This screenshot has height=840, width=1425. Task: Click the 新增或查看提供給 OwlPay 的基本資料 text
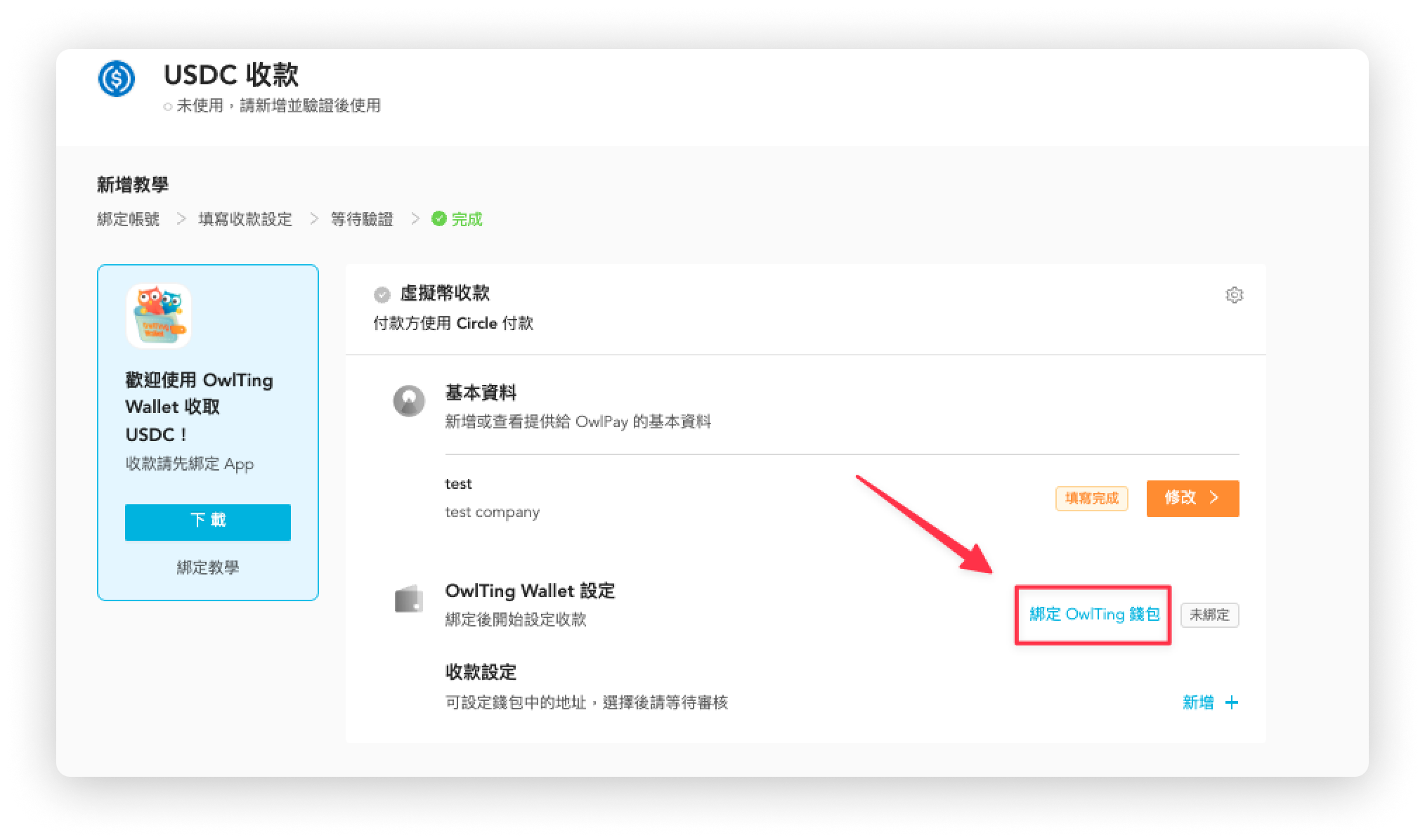click(578, 422)
